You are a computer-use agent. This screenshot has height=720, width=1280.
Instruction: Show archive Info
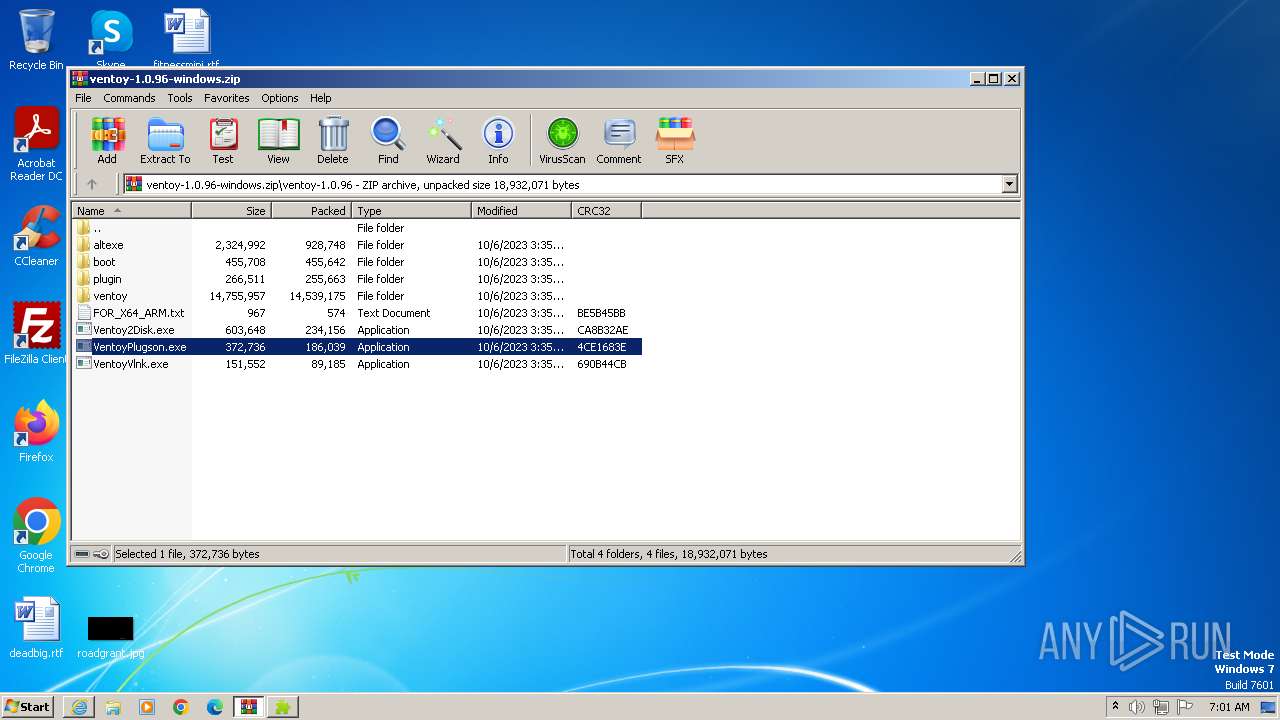(498, 141)
